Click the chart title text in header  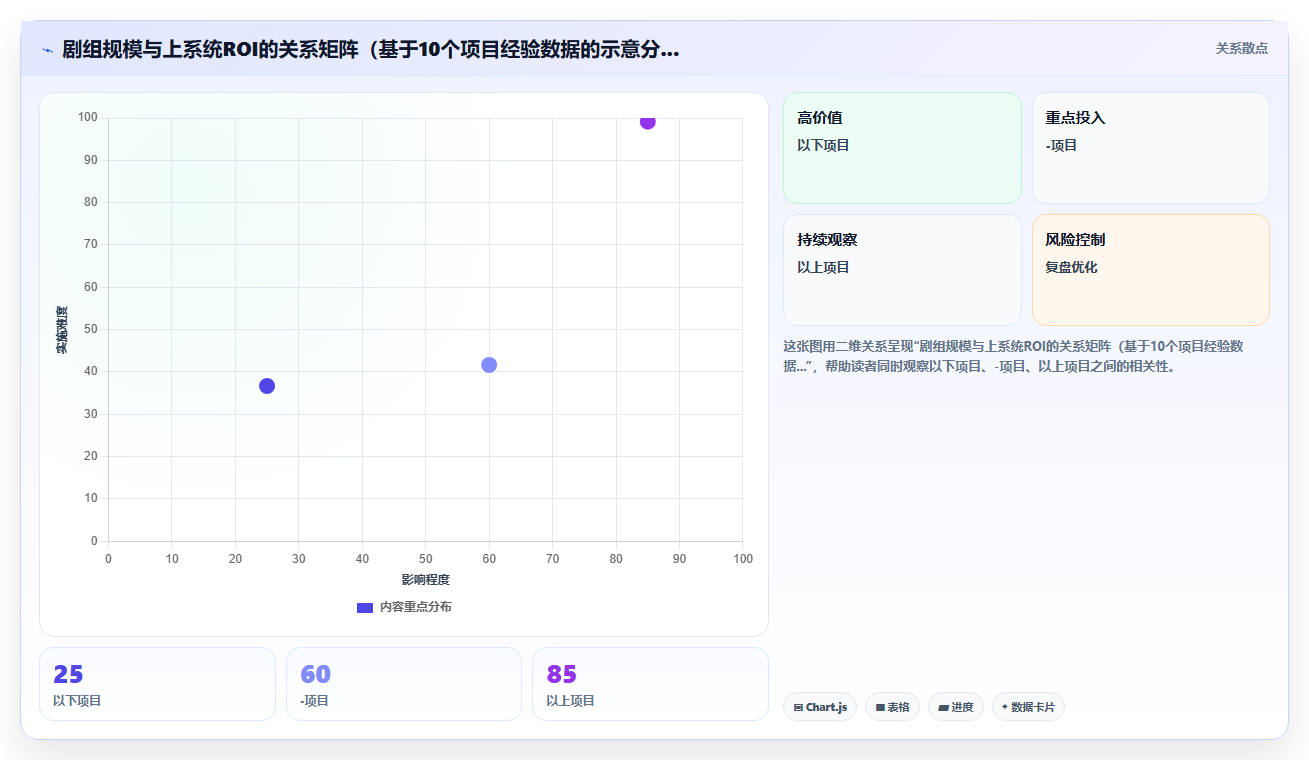pos(371,49)
